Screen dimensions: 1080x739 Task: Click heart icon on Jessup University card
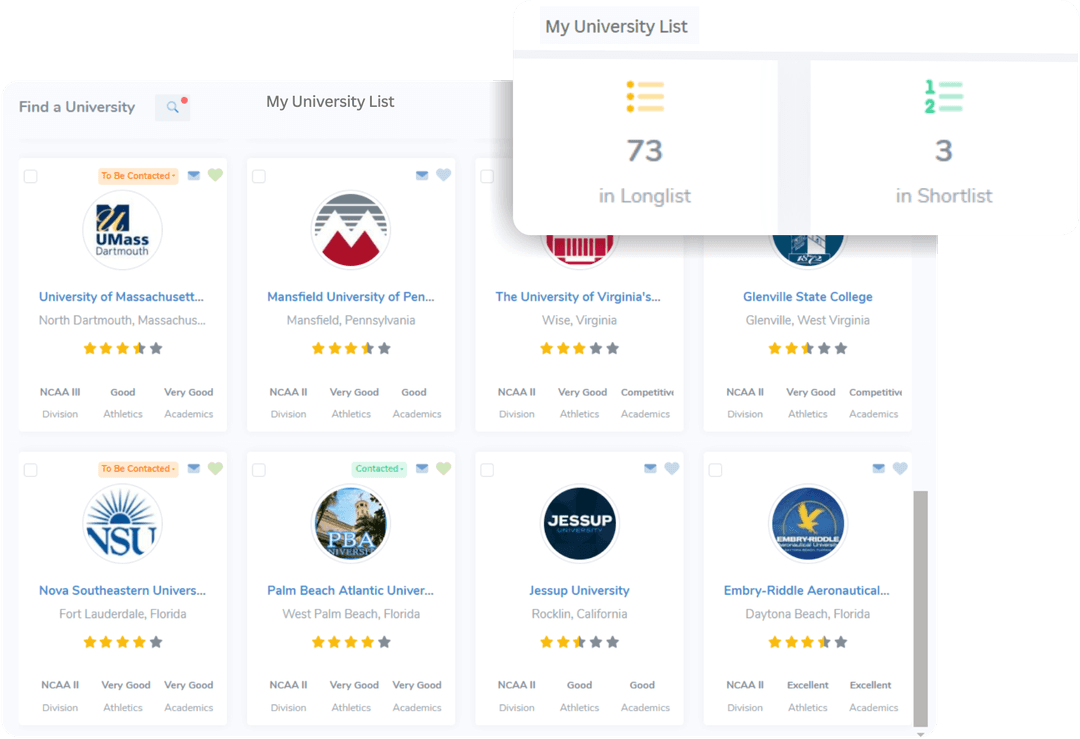(x=672, y=468)
